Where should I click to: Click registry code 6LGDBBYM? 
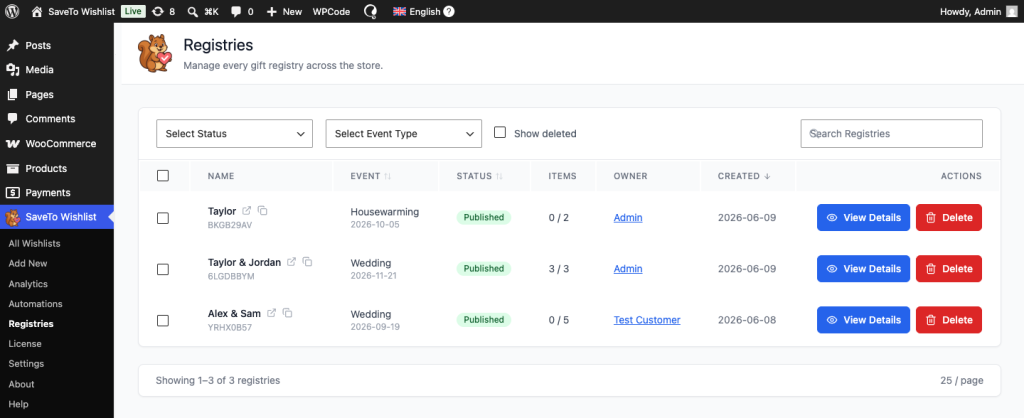click(x=231, y=276)
